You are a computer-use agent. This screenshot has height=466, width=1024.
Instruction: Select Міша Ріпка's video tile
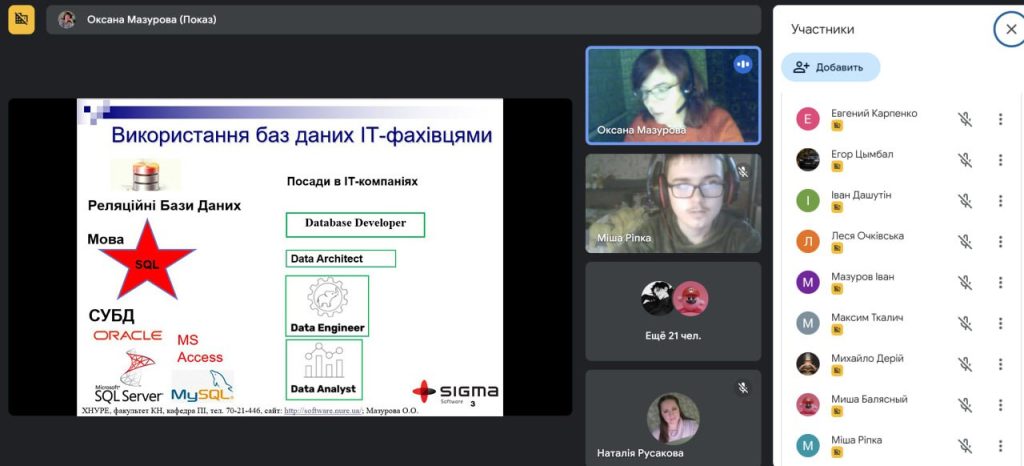[x=672, y=203]
